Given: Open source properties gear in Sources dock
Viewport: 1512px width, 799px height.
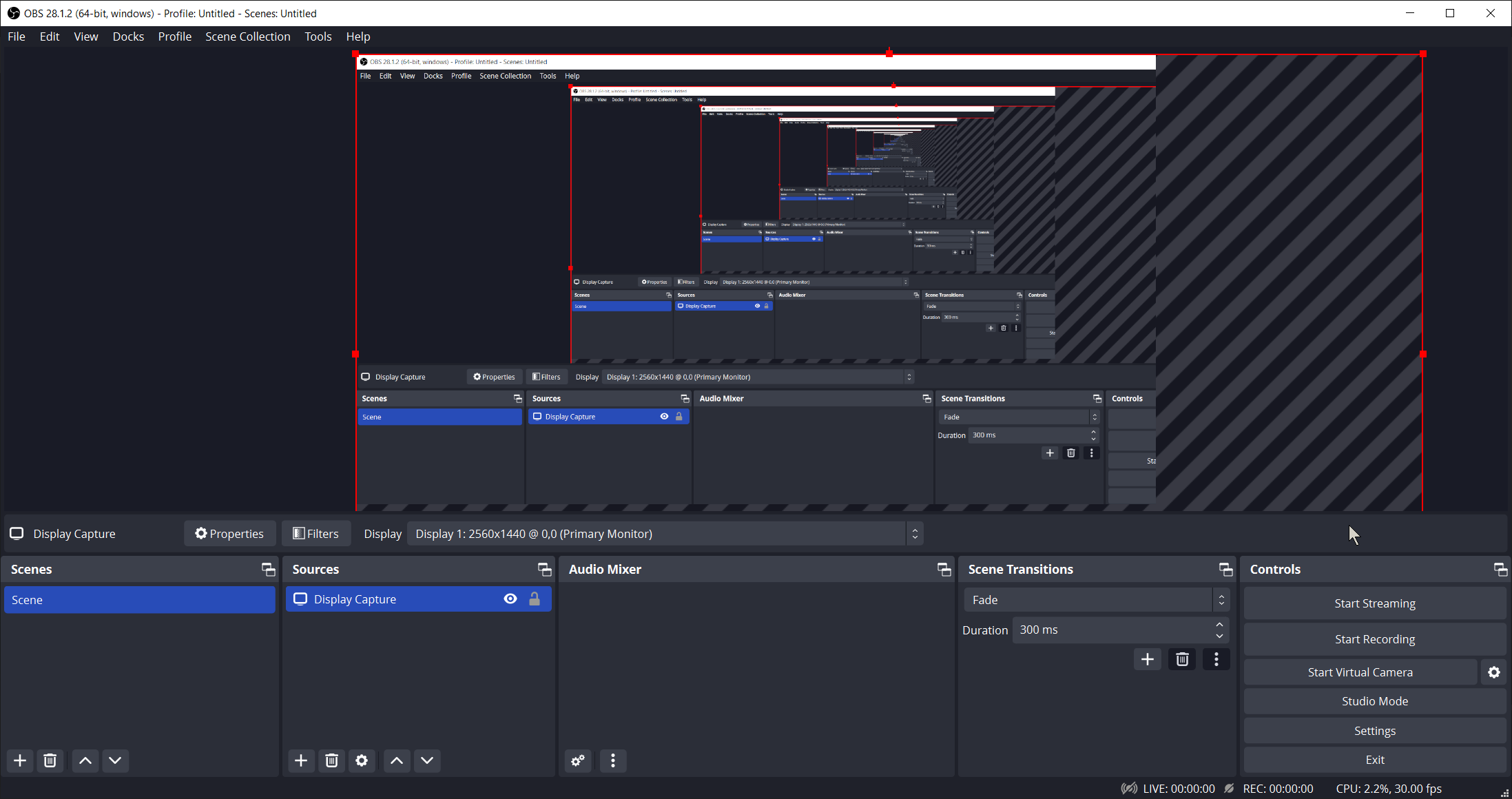Looking at the screenshot, I should coord(362,760).
